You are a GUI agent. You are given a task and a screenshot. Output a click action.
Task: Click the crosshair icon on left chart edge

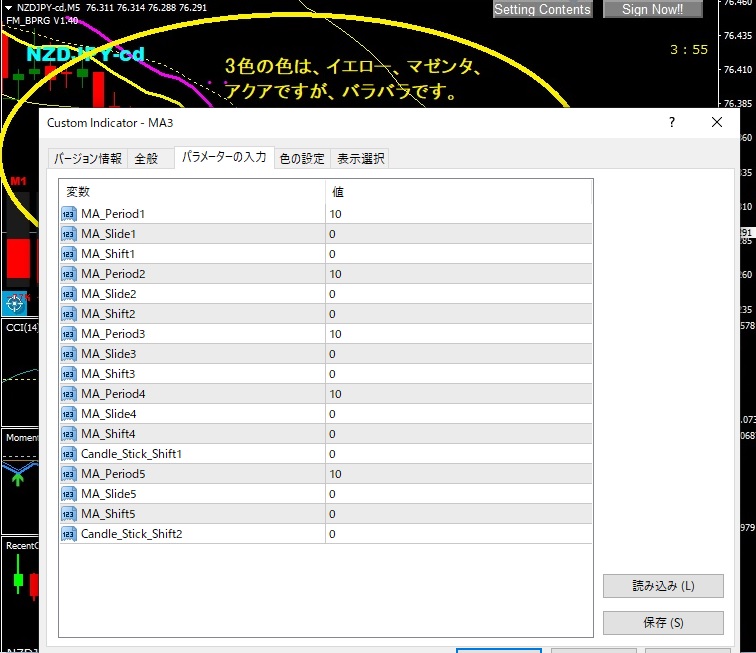coord(15,302)
